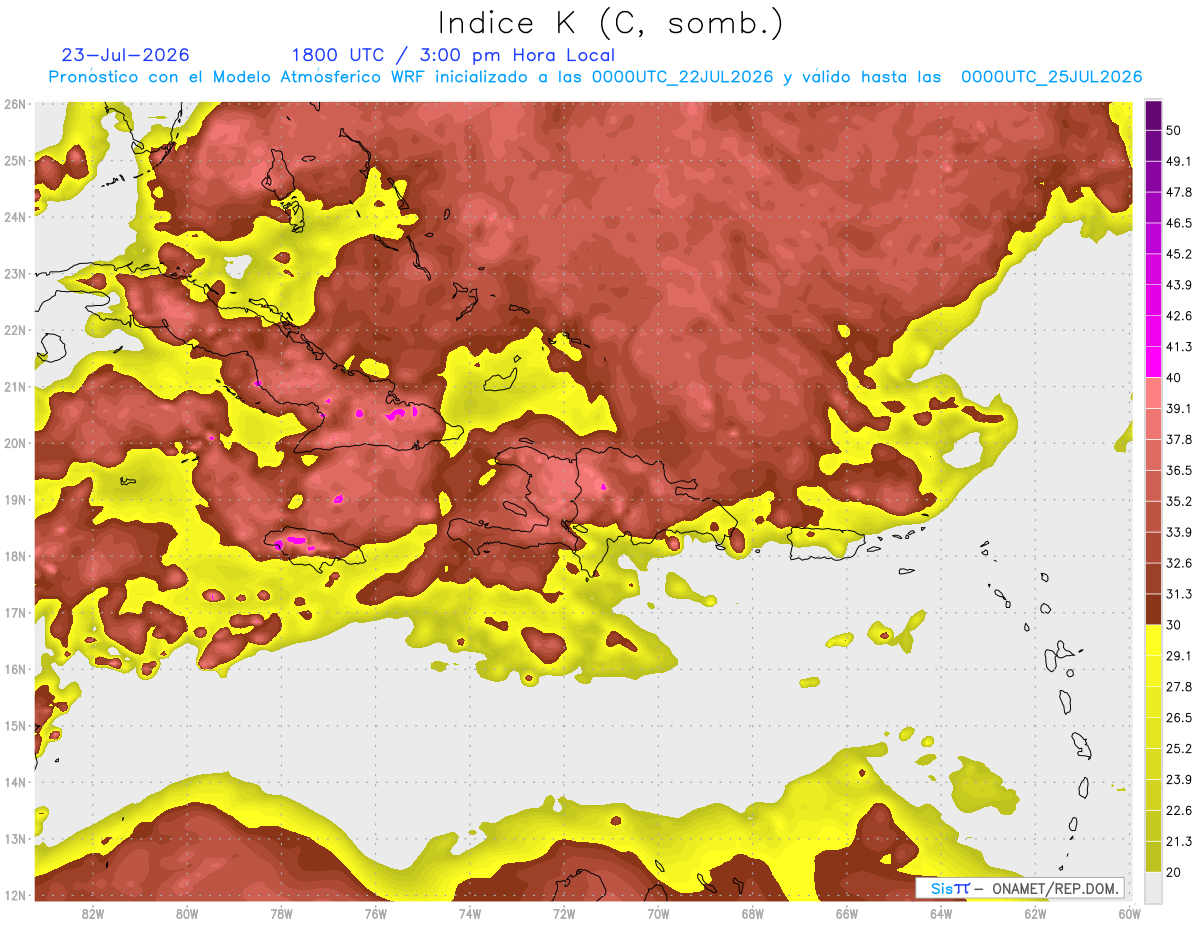Select the colorbar value "41.3"
The width and height of the screenshot is (1200, 927).
pos(1180,347)
